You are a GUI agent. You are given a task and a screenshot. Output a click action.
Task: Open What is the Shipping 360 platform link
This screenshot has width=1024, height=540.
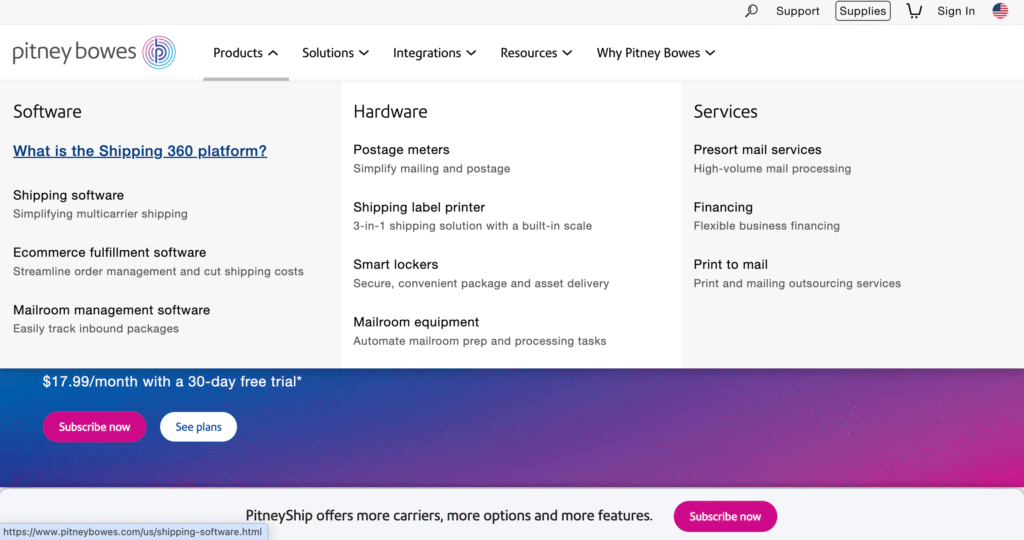point(140,151)
